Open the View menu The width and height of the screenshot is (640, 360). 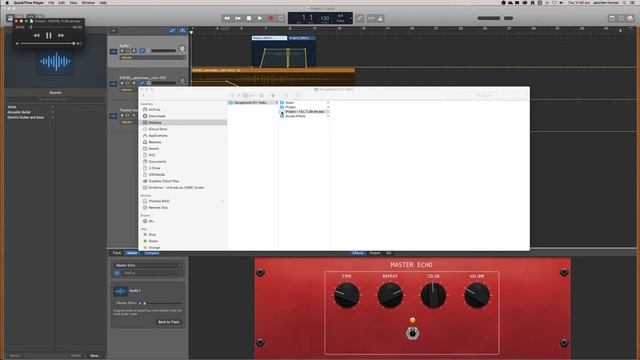pyautogui.click(x=73, y=2)
